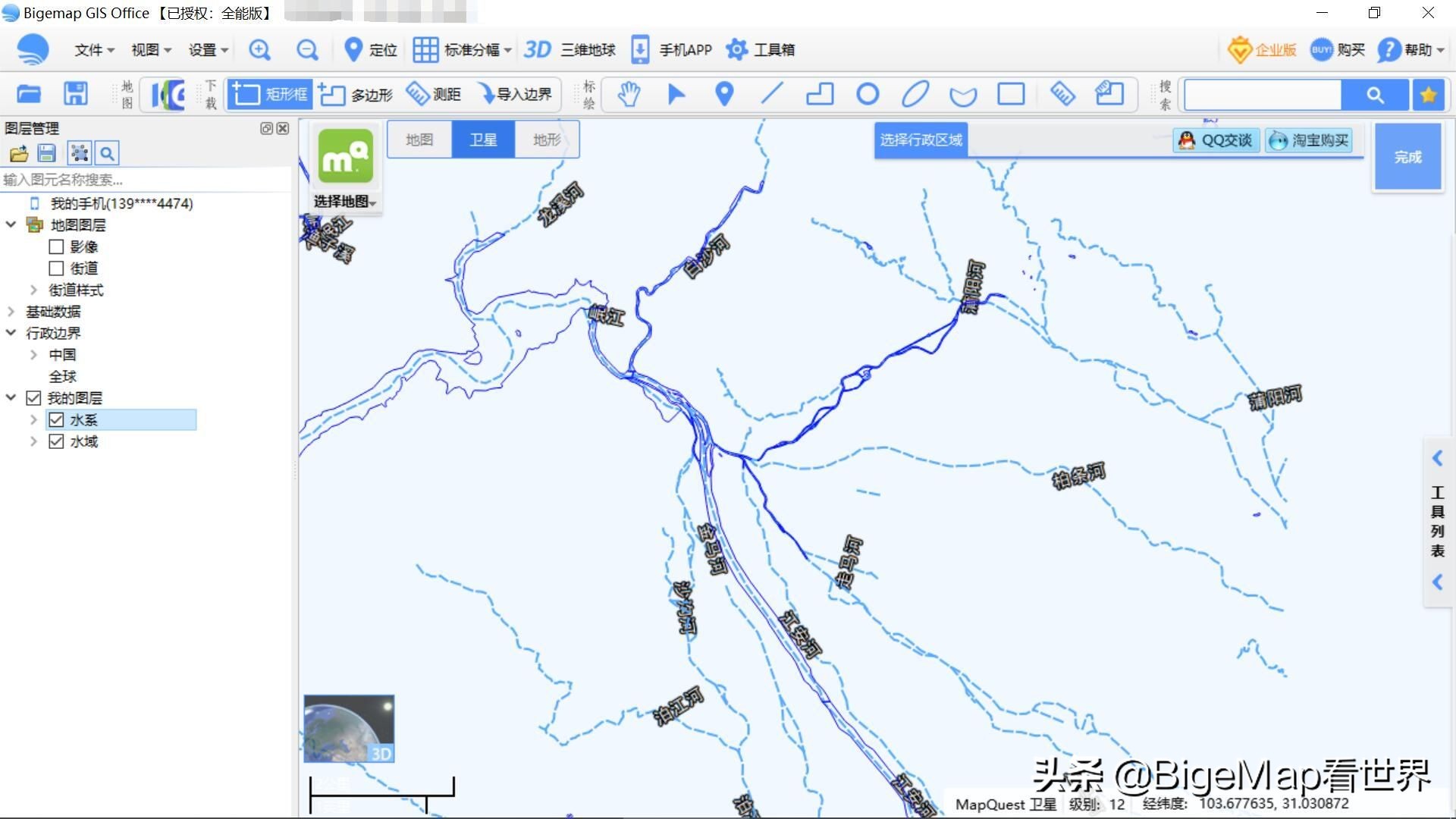
Task: Select the pan hand tool
Action: coord(628,94)
